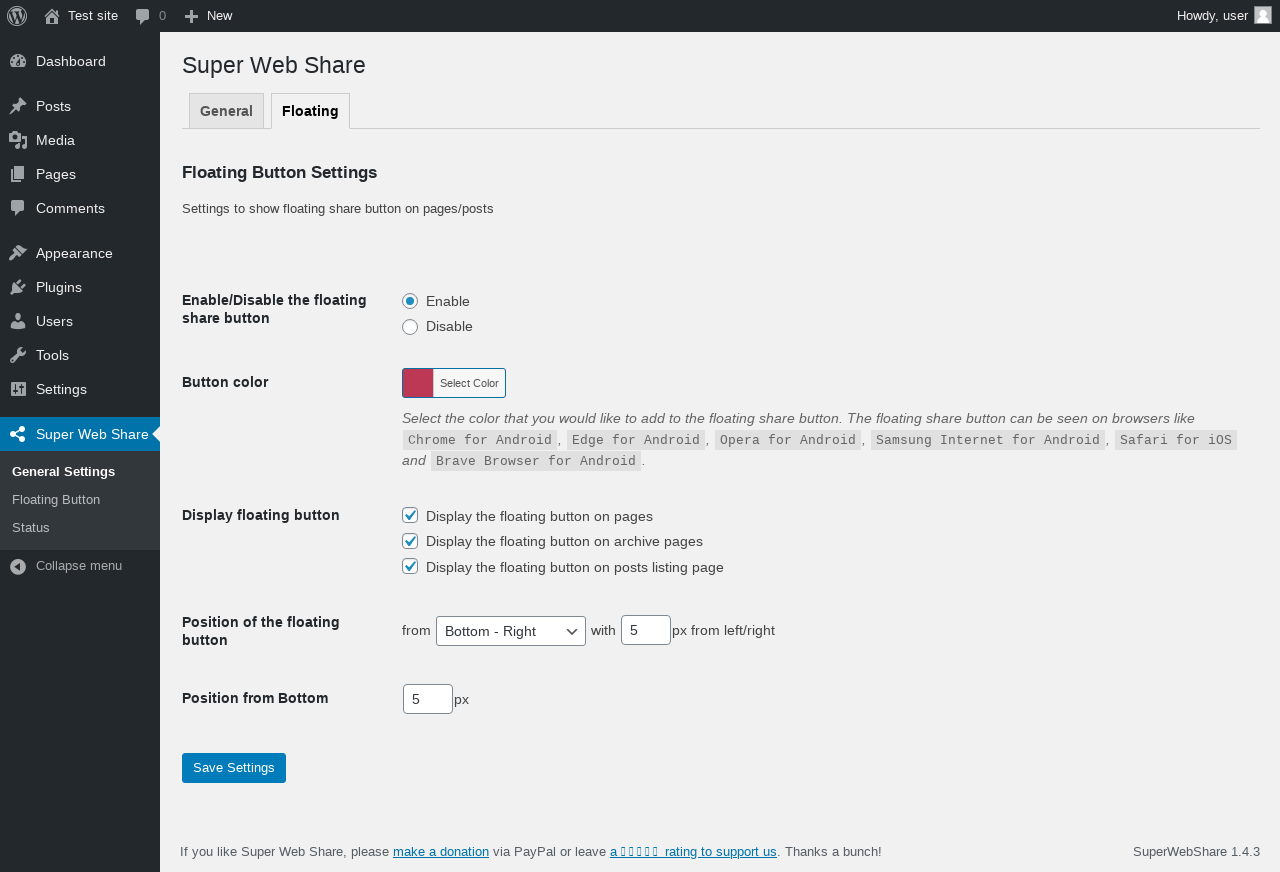
Task: Open the Media menu label
Action: [x=55, y=140]
